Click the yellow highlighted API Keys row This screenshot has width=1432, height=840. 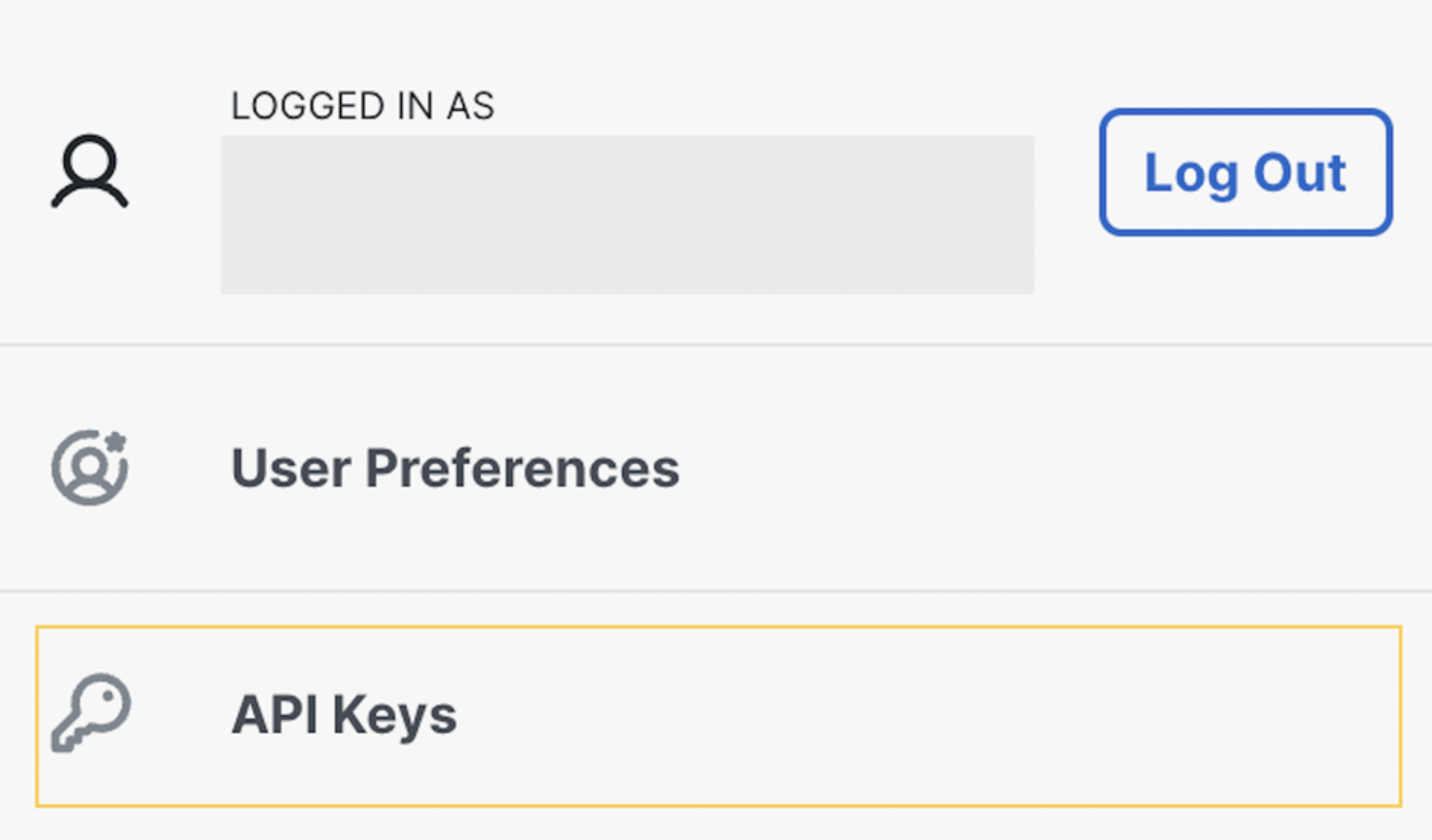(718, 716)
